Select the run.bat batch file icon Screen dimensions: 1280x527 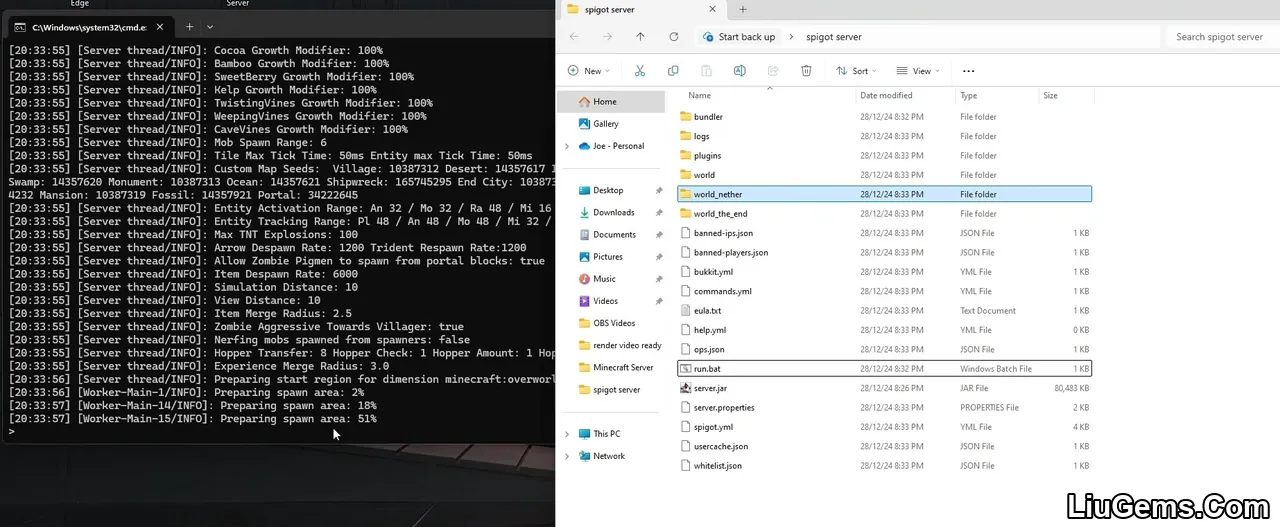click(x=685, y=369)
